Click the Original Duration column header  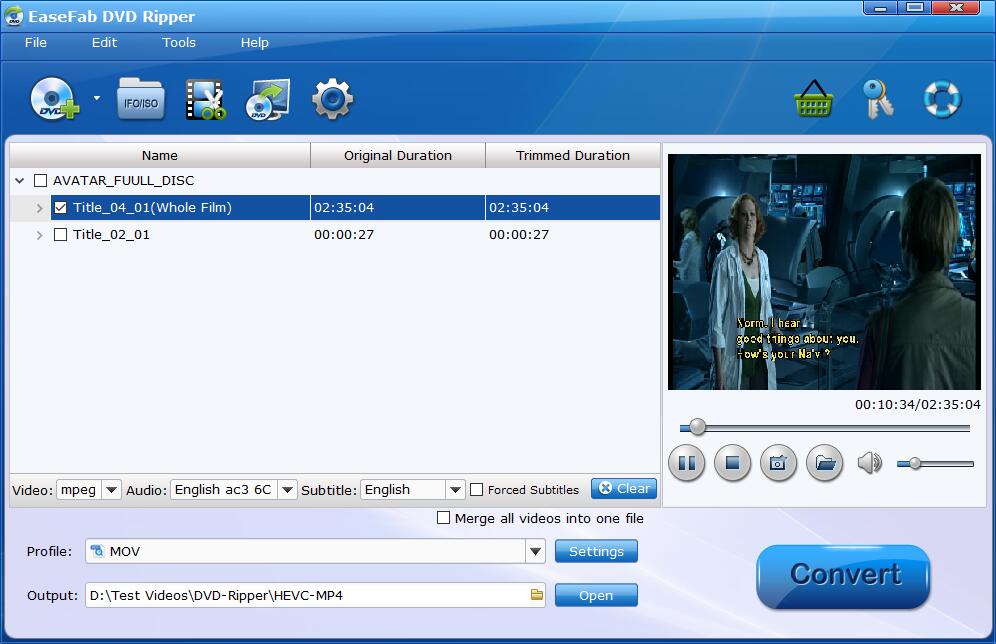(398, 156)
